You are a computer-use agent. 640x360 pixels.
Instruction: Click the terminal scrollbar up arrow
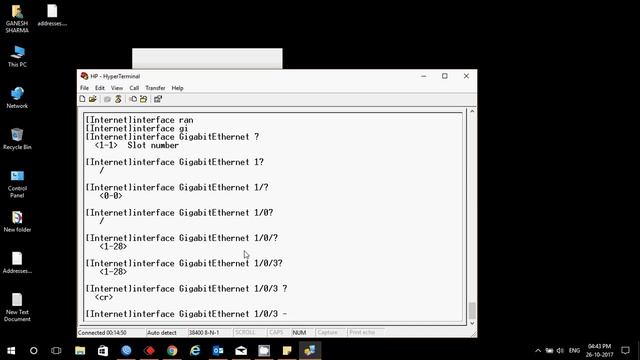click(x=472, y=111)
